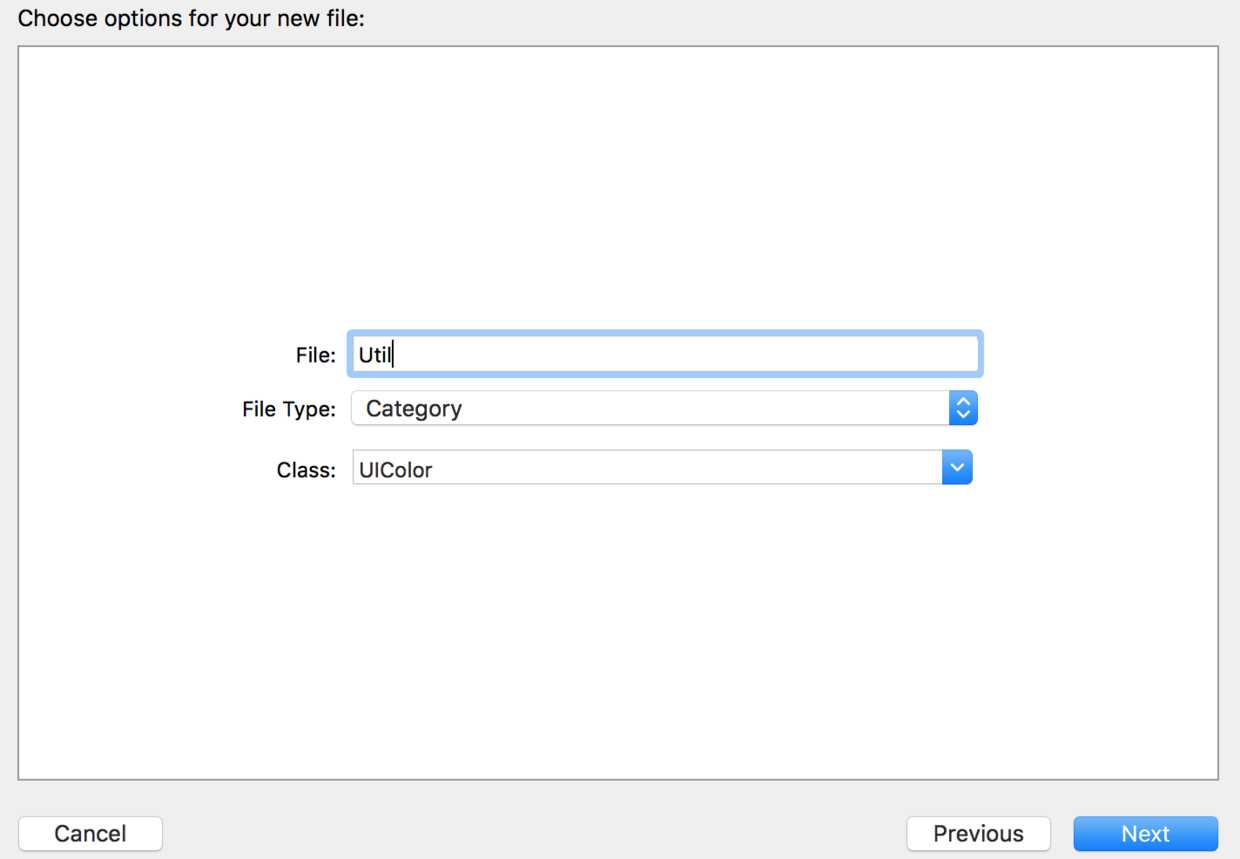Screen dimensions: 1240x859
Task: Click empty white area below the Class field
Action: [x=618, y=630]
